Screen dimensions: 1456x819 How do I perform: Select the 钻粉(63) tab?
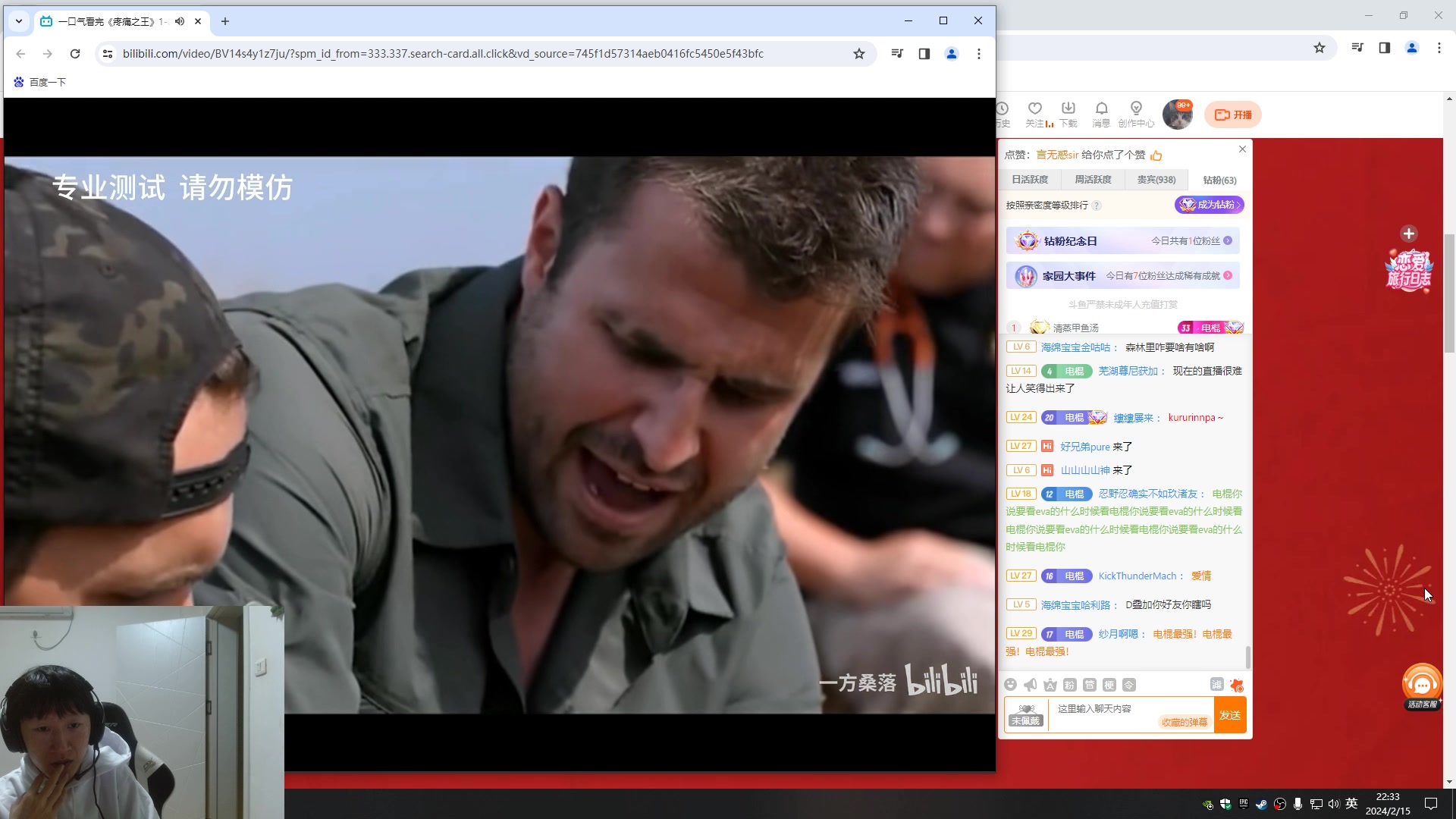pos(1219,180)
